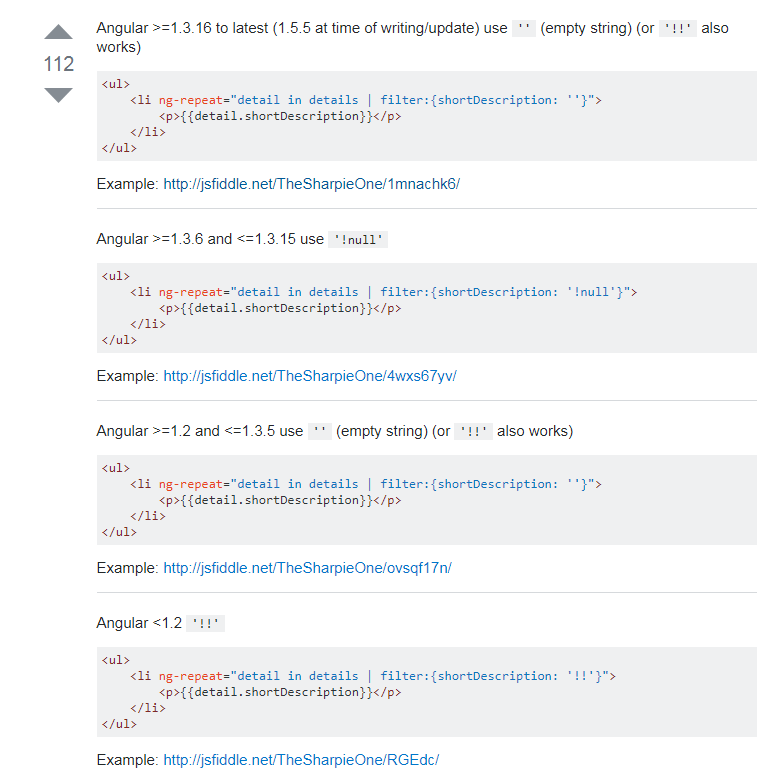Image resolution: width=781 pixels, height=782 pixels.
Task: Click the 'Angular <1.2' heading text
Action: pyautogui.click(x=139, y=623)
